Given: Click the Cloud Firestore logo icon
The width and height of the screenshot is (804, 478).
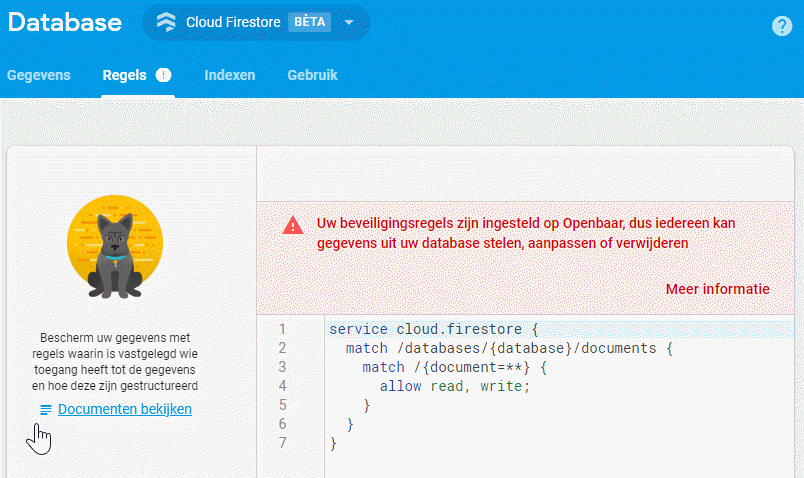Looking at the screenshot, I should click(x=166, y=22).
